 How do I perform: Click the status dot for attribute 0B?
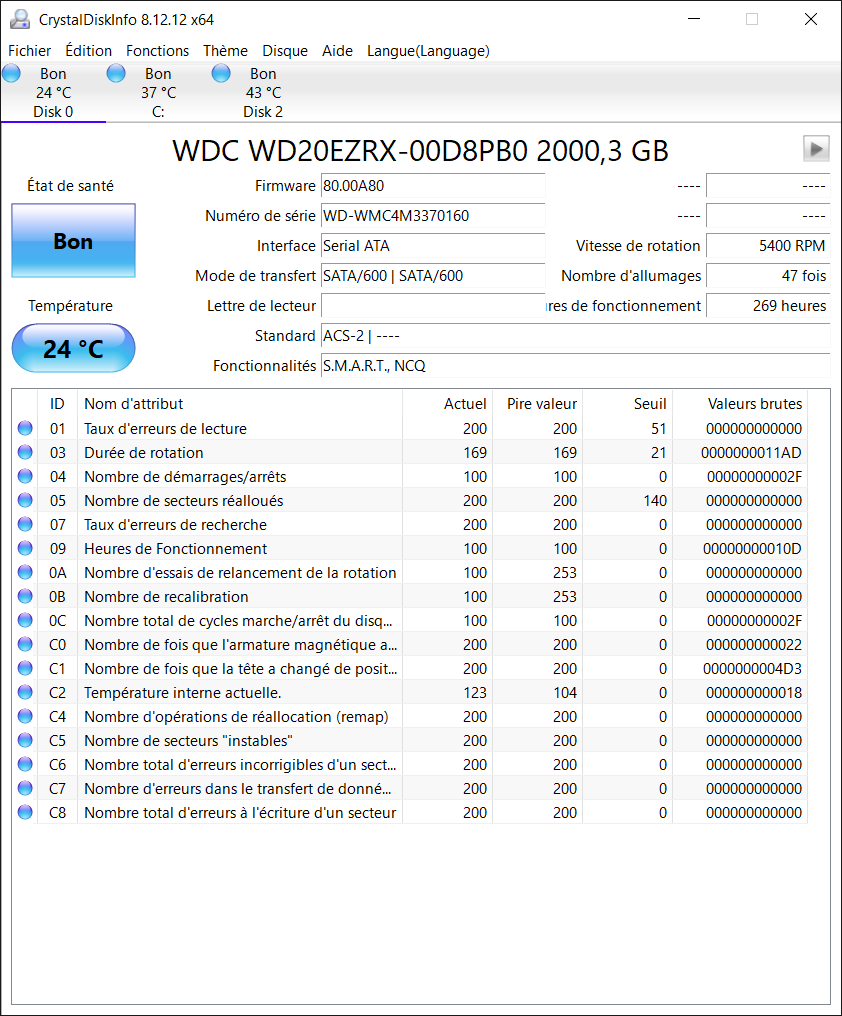[25, 596]
